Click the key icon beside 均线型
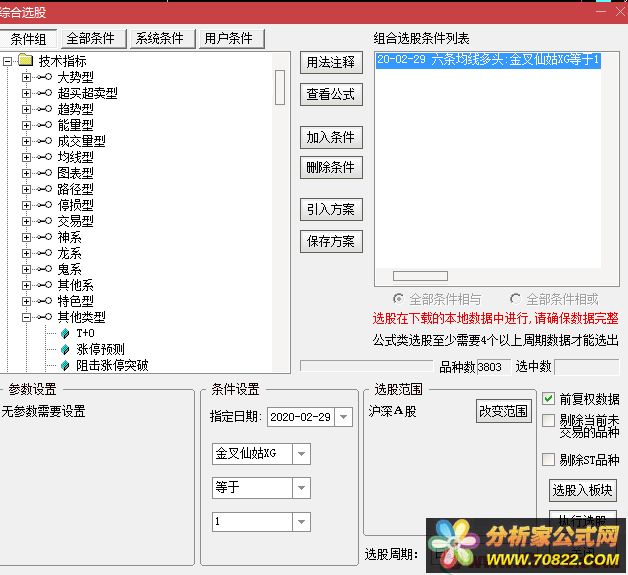This screenshot has width=628, height=575. [x=44, y=157]
